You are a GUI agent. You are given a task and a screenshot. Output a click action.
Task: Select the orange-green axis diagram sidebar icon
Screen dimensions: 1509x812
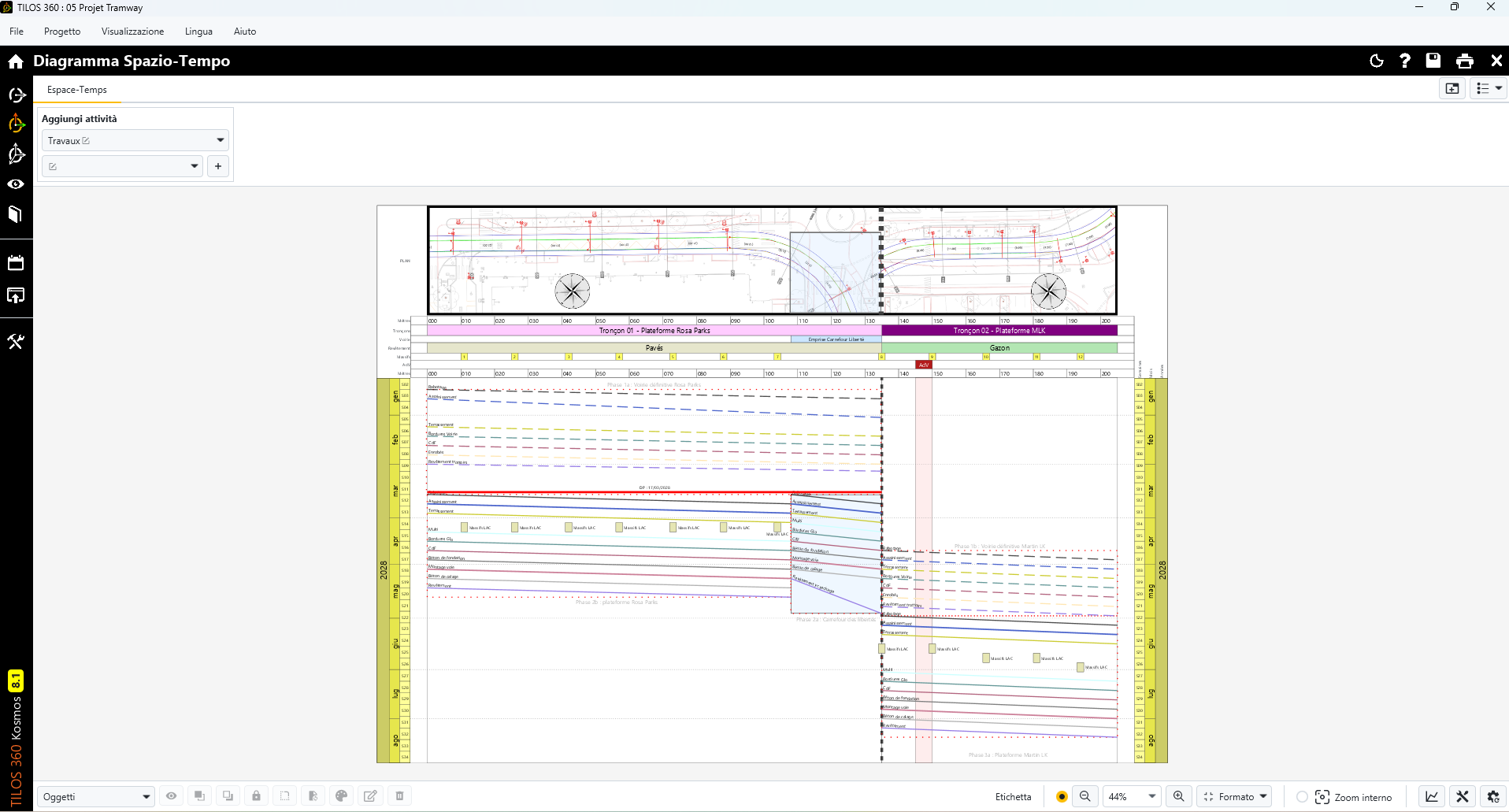16,124
